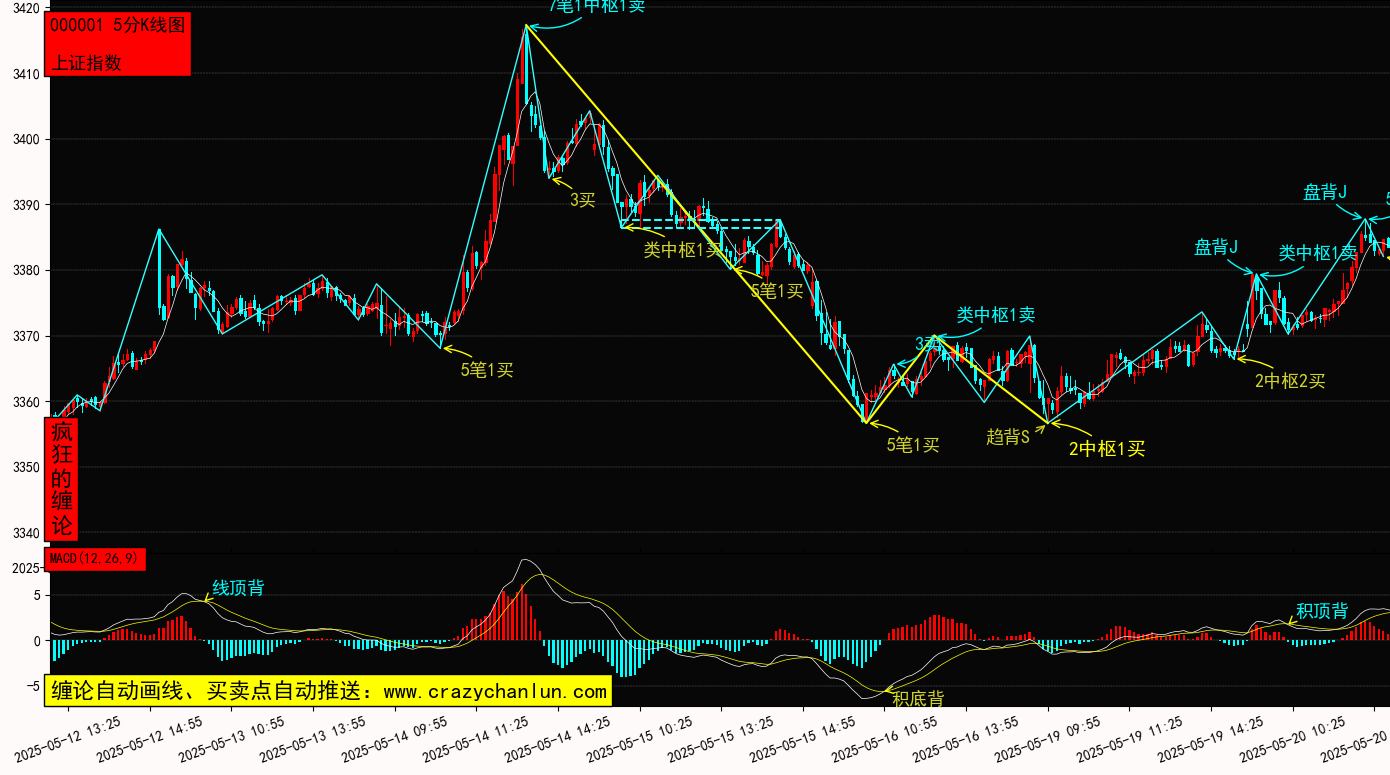Viewport: 1390px width, 775px height.
Task: Click the 2025-05-15 13:25 time label
Action: (x=722, y=739)
